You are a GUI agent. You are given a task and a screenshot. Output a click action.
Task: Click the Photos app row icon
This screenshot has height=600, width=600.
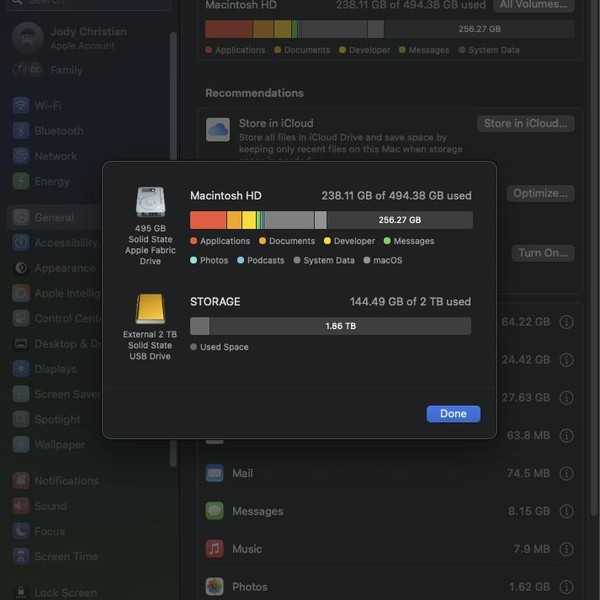(x=214, y=587)
